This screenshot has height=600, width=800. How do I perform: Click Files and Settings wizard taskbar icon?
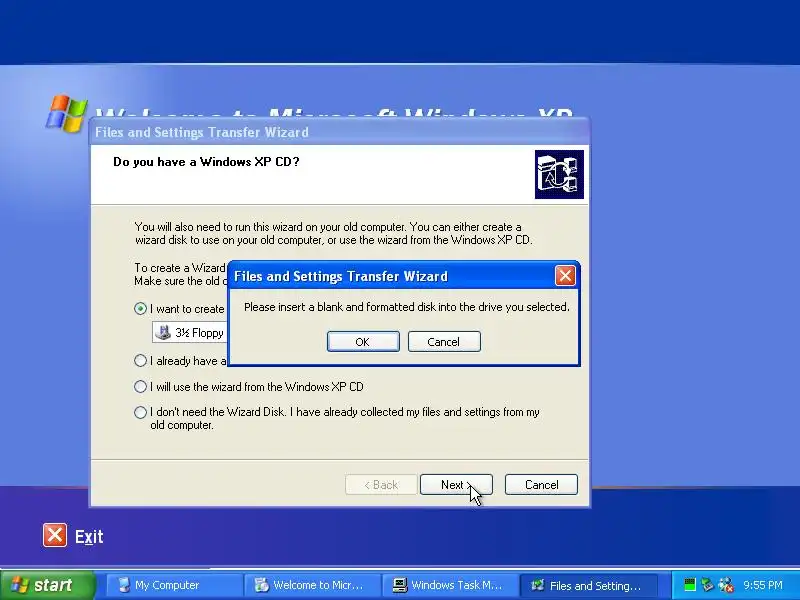click(537, 585)
